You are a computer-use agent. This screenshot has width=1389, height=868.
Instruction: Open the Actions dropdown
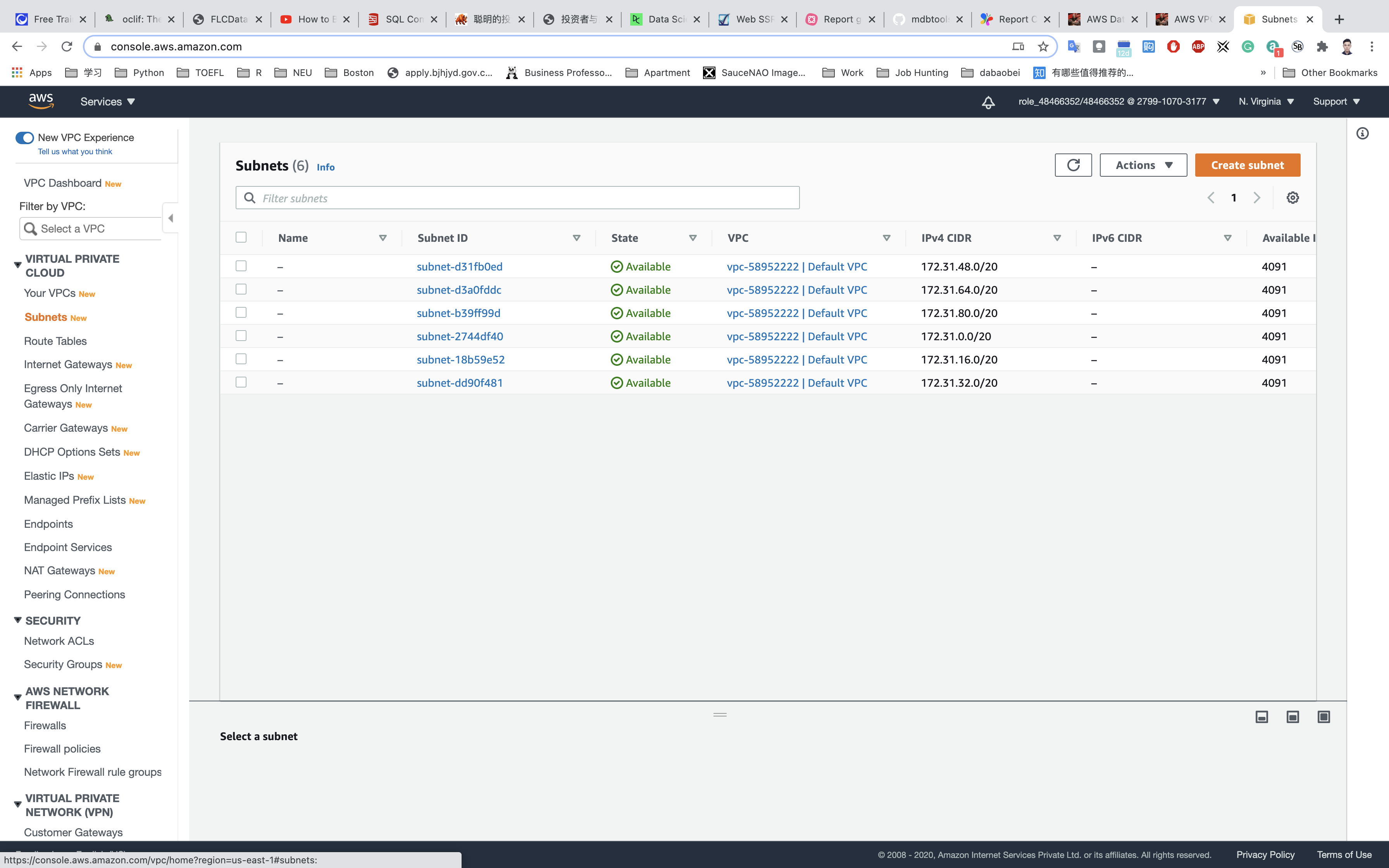coord(1143,165)
